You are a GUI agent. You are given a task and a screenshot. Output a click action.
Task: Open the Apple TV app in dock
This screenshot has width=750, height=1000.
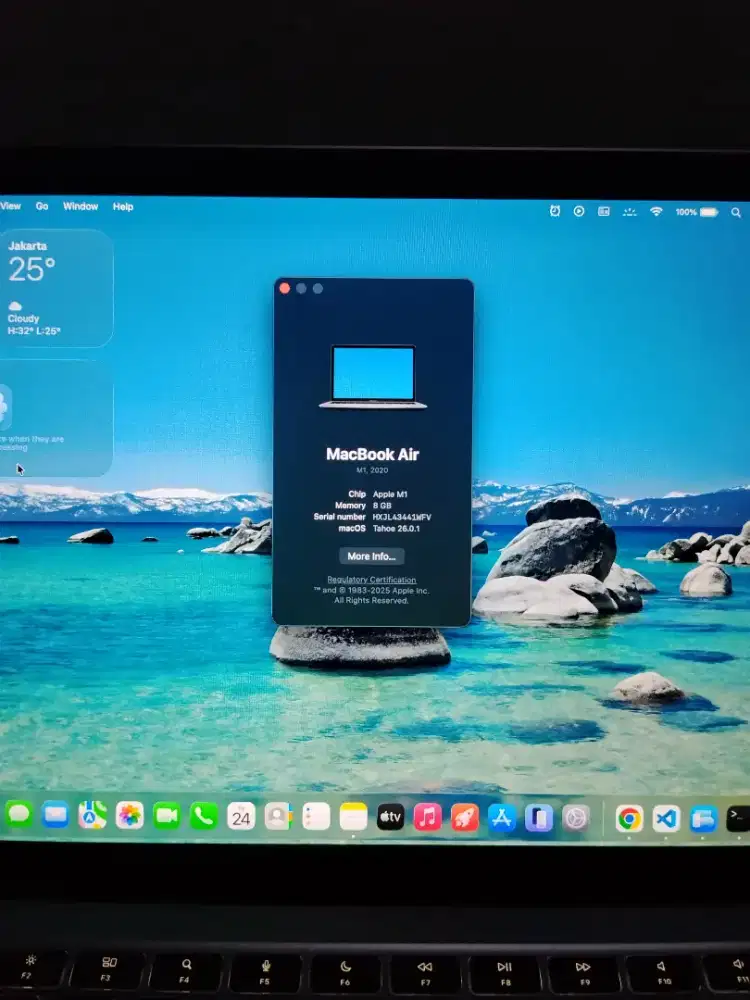pos(390,817)
